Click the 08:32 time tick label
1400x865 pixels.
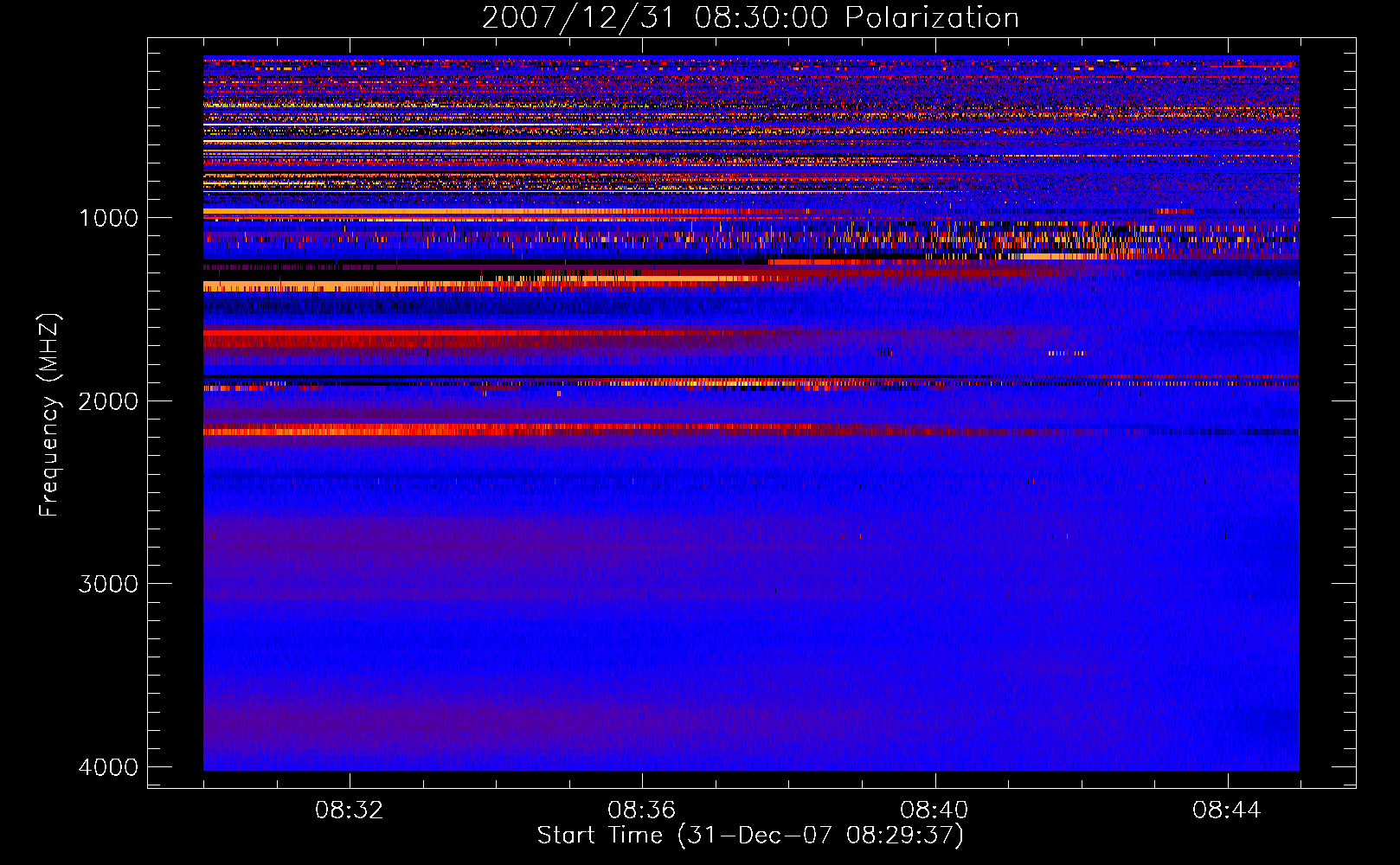(350, 811)
